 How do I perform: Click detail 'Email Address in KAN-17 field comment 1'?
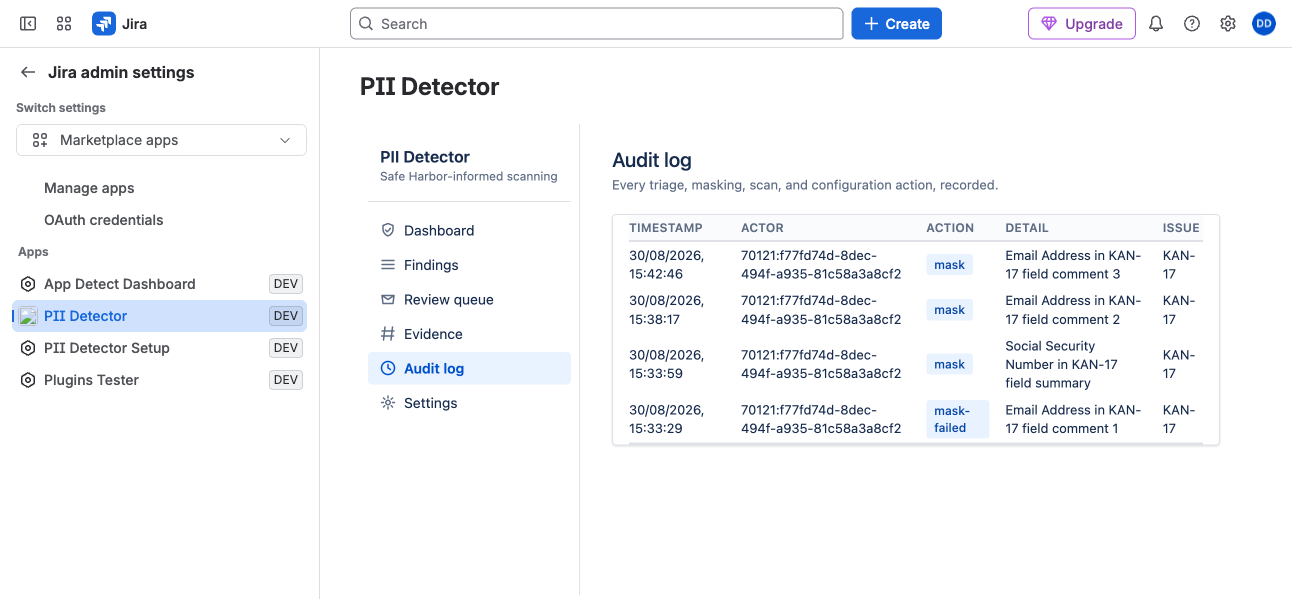click(x=1072, y=419)
